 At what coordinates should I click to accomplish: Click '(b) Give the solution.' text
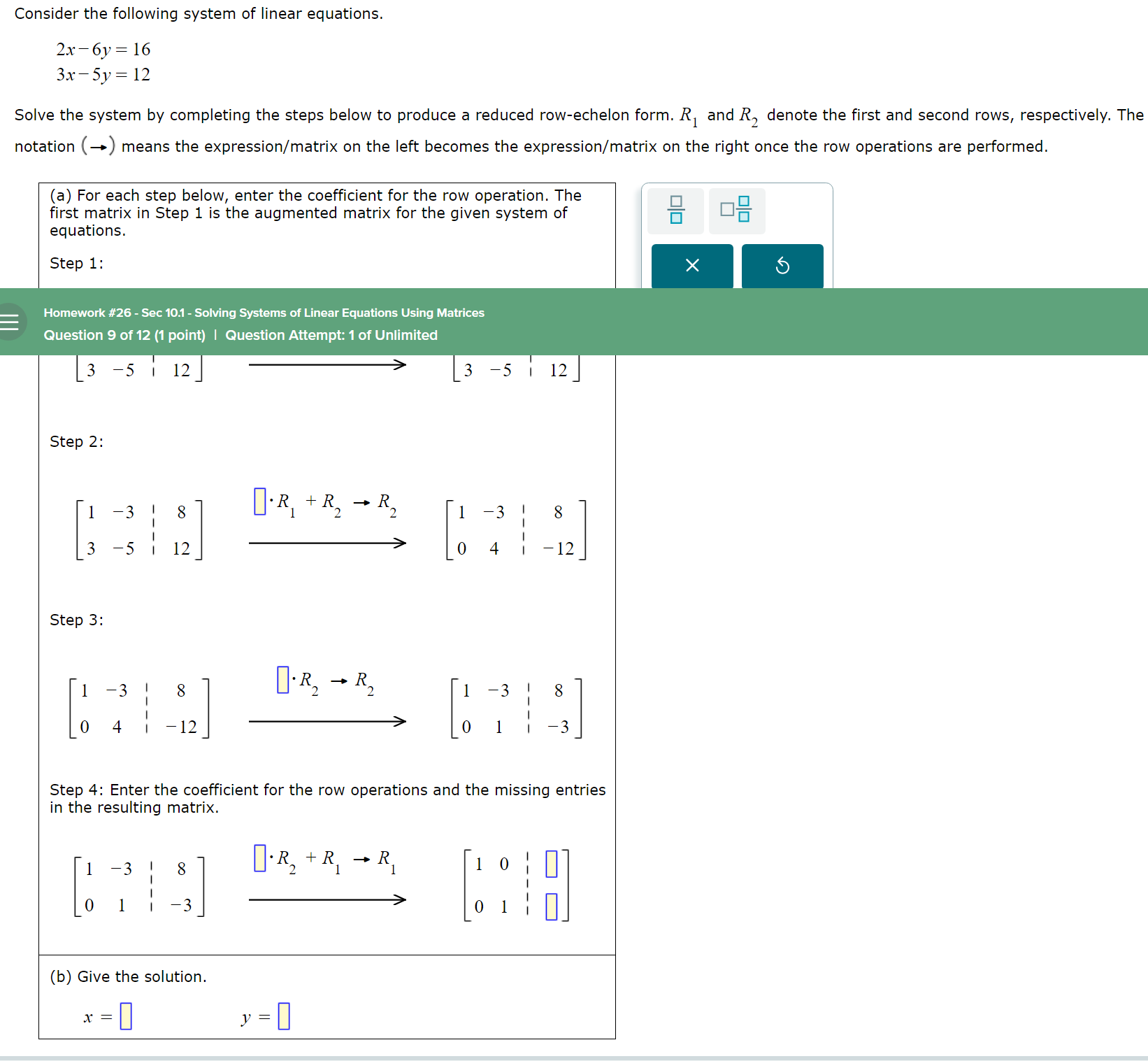click(x=128, y=976)
